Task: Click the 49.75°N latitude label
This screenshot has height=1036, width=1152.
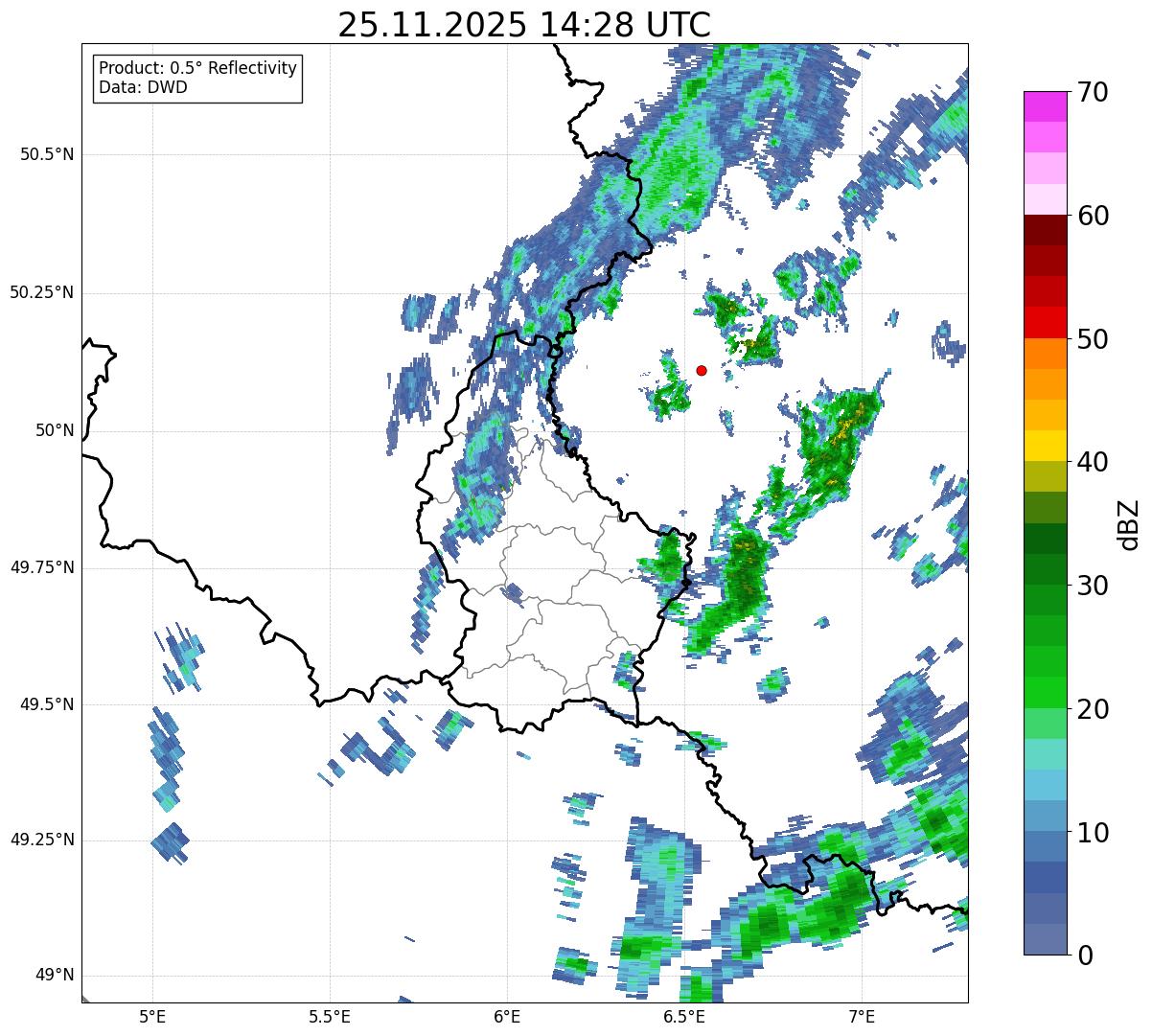Action: (41, 567)
